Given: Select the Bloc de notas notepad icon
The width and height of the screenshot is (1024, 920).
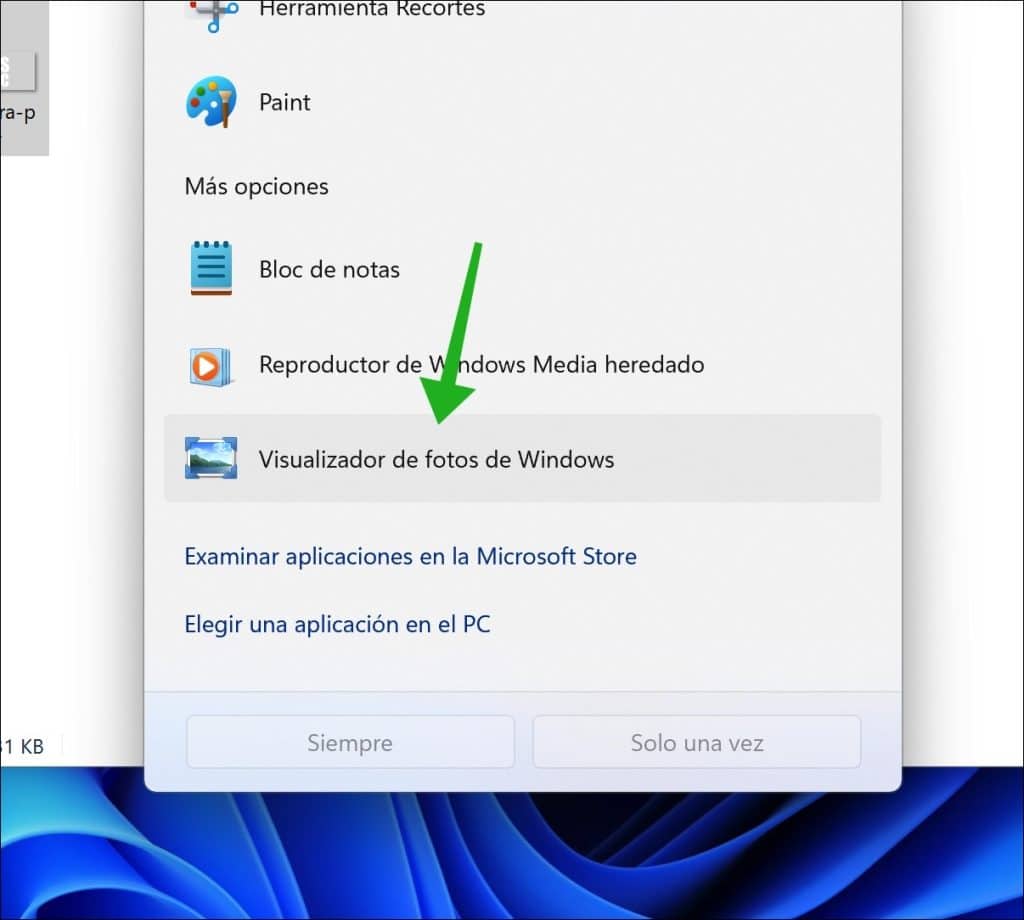Looking at the screenshot, I should [x=211, y=268].
